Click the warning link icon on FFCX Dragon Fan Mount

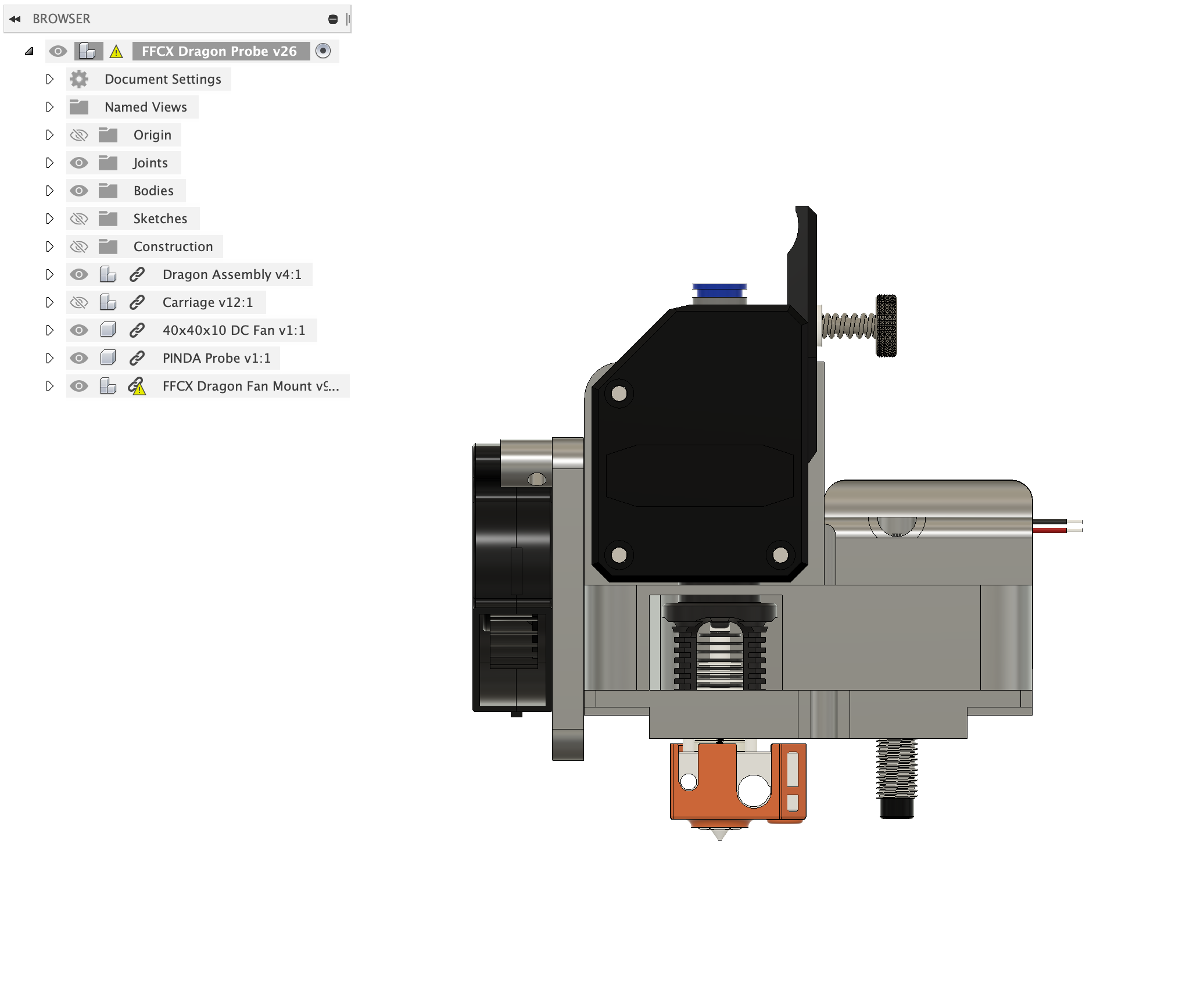click(x=138, y=385)
